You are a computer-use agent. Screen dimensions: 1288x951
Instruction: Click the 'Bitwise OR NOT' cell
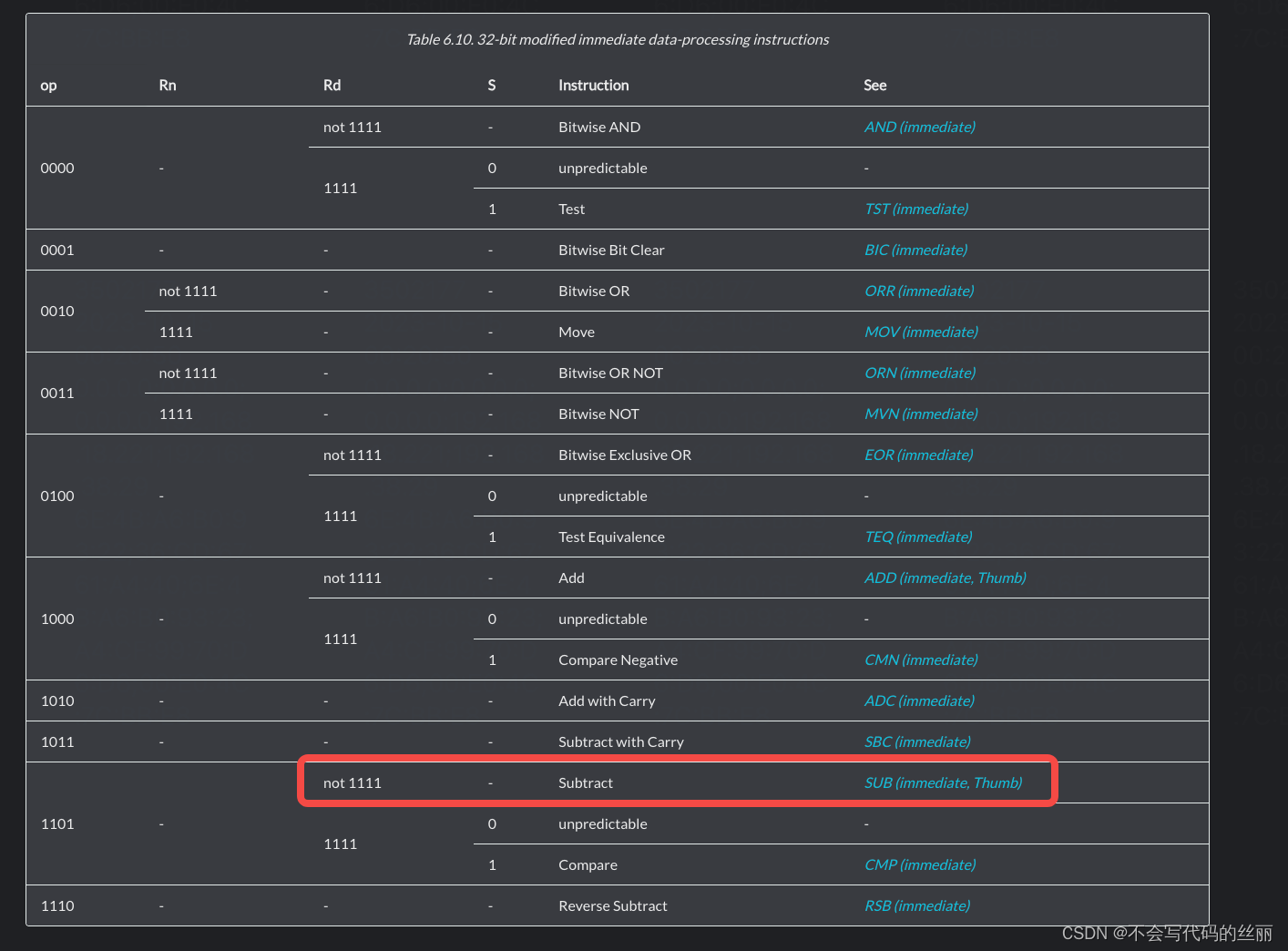coord(610,373)
